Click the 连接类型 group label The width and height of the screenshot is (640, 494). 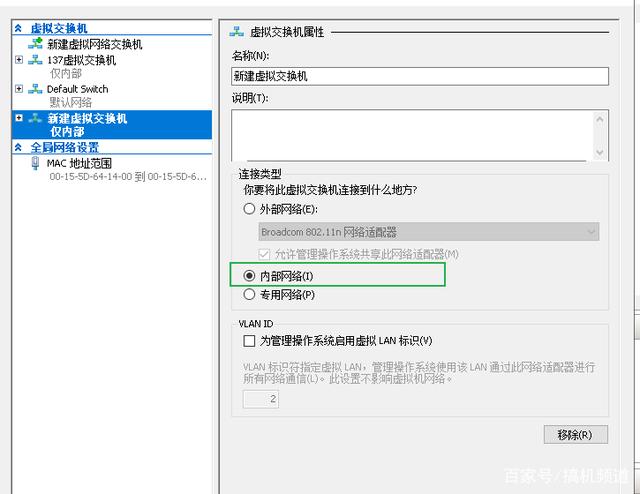pos(260,174)
